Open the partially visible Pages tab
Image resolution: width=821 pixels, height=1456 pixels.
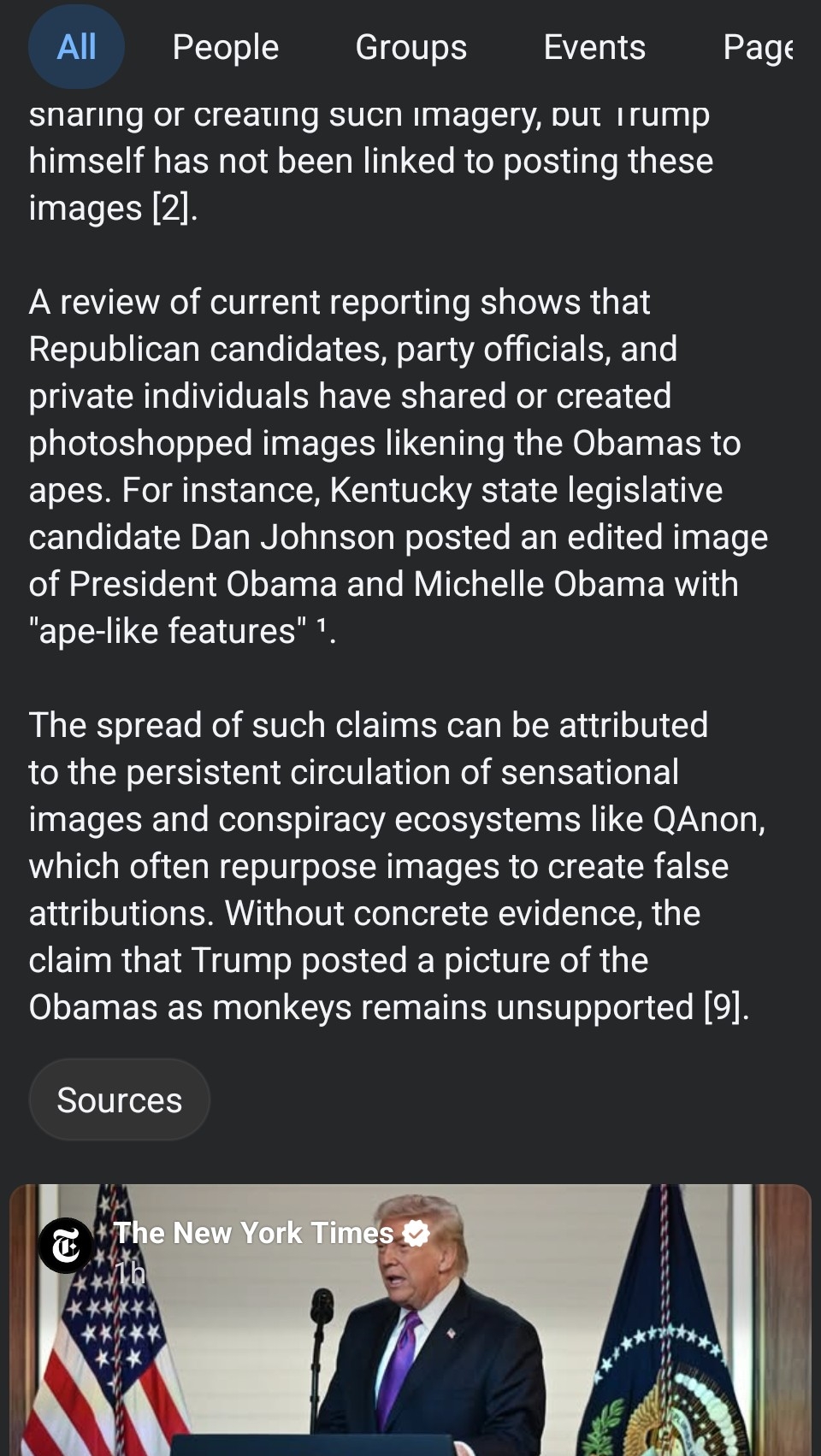point(758,47)
